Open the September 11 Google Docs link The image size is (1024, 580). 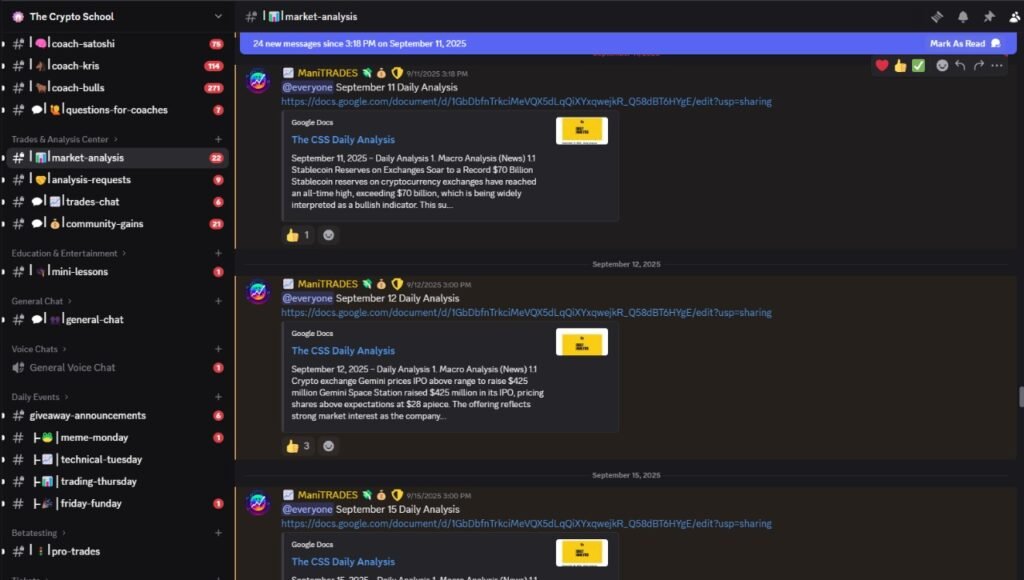coord(526,102)
